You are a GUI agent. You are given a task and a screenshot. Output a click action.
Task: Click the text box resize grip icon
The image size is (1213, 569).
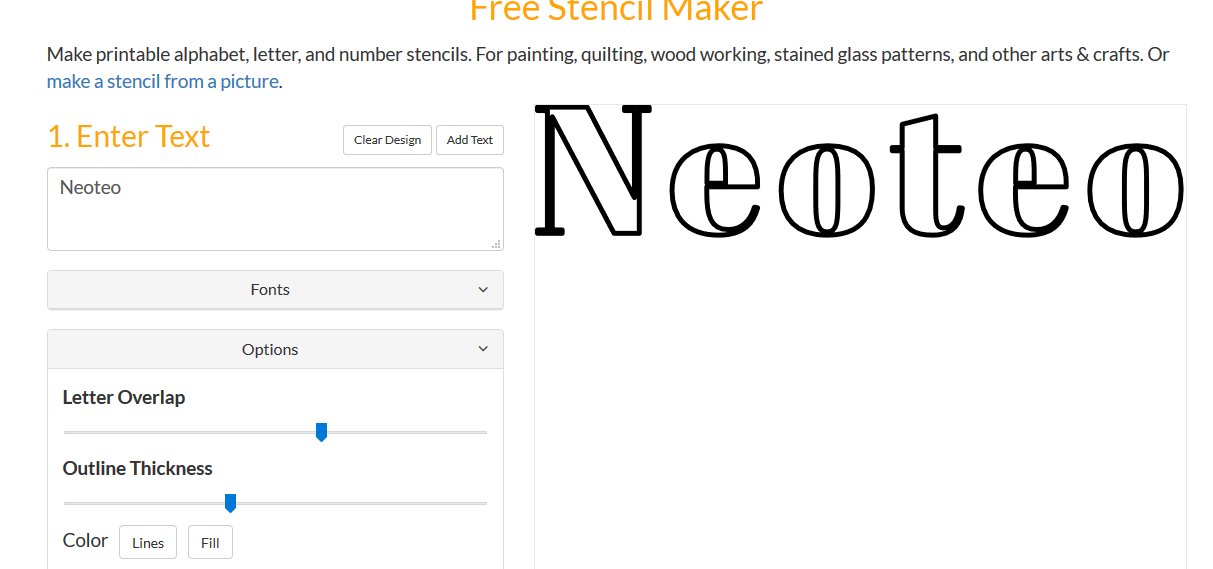click(x=496, y=243)
